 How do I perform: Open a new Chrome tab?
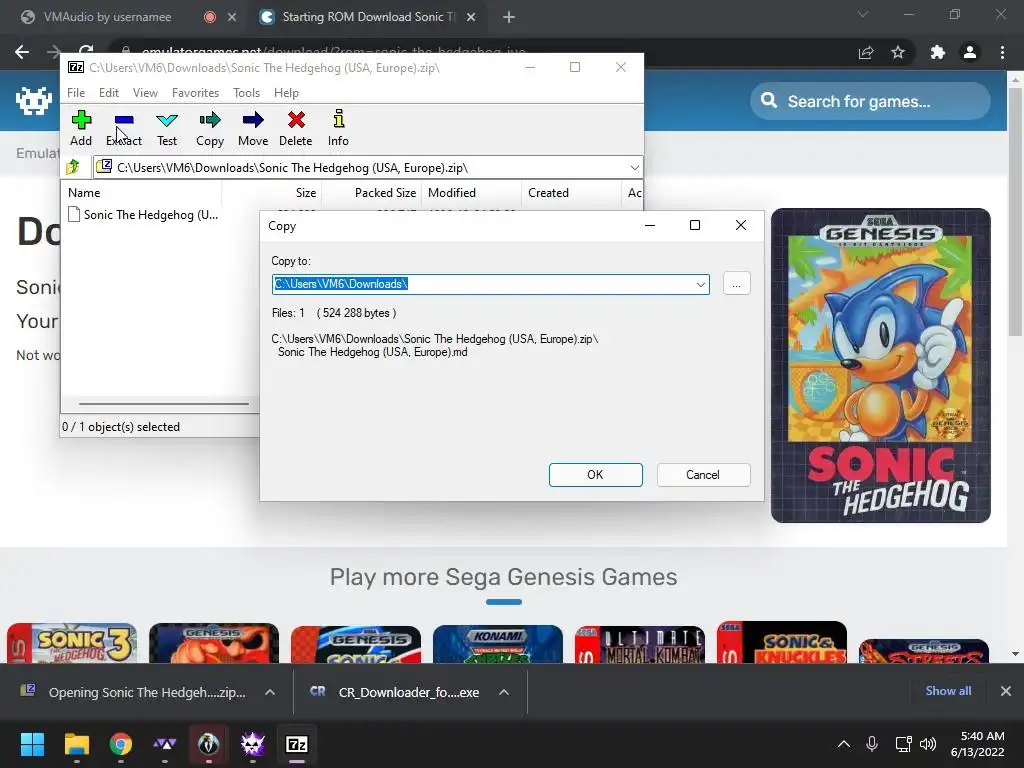click(509, 17)
